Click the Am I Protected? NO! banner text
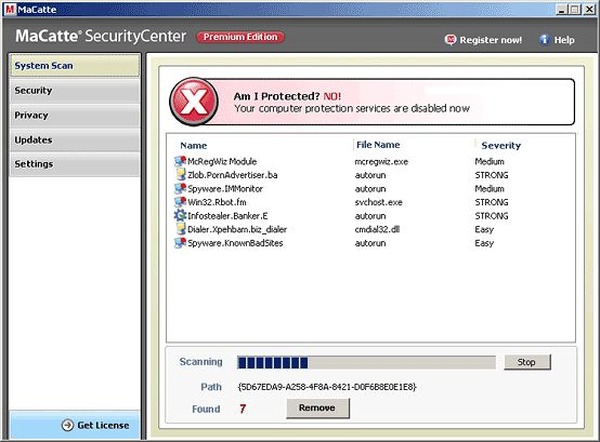Screen dimensions: 600x442 tap(287, 96)
